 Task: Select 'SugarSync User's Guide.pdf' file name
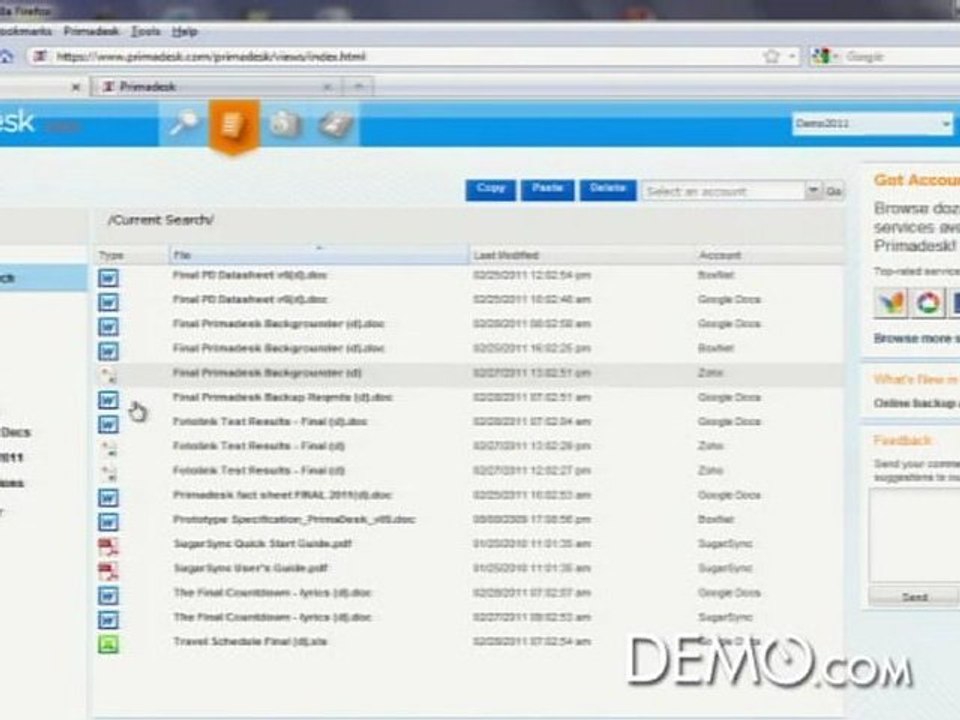251,568
